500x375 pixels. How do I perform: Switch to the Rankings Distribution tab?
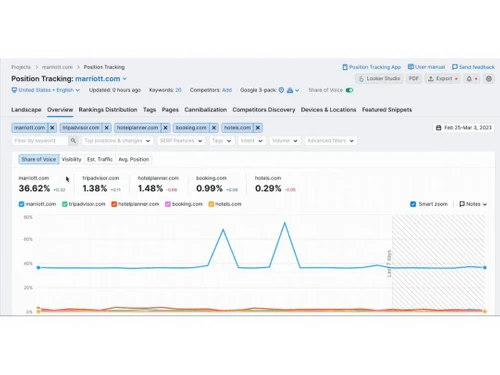coord(108,110)
